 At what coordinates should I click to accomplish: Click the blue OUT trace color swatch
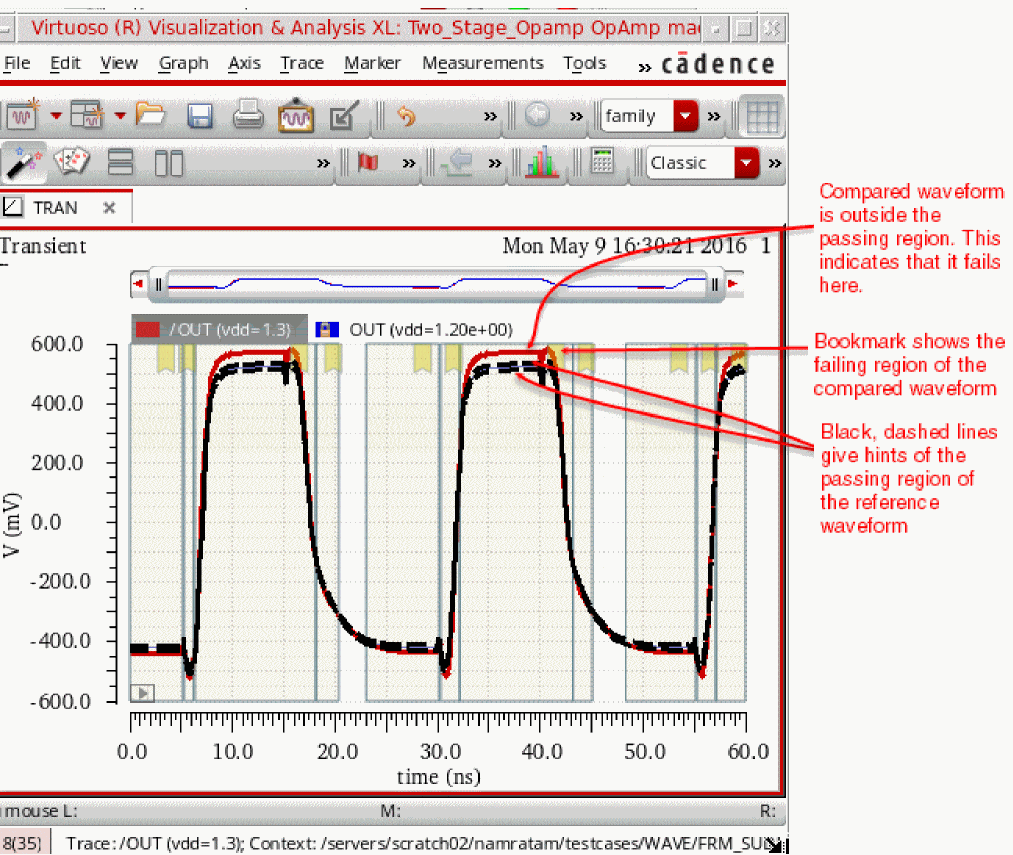[x=327, y=330]
